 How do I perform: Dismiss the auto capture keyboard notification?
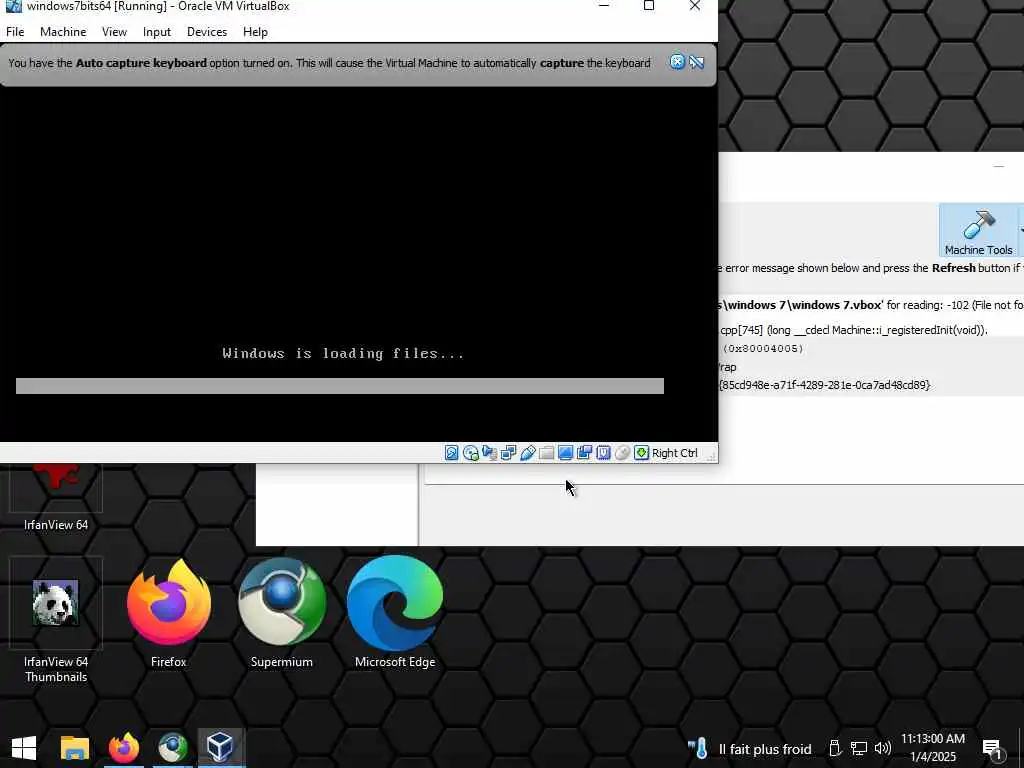(677, 62)
